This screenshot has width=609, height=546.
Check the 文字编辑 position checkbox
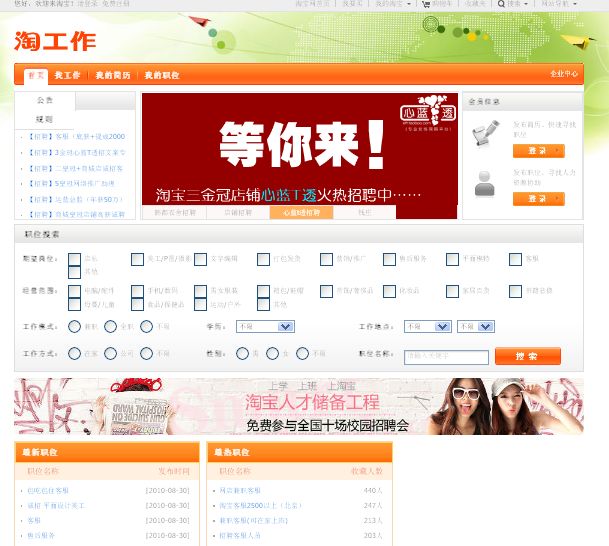pyautogui.click(x=200, y=259)
